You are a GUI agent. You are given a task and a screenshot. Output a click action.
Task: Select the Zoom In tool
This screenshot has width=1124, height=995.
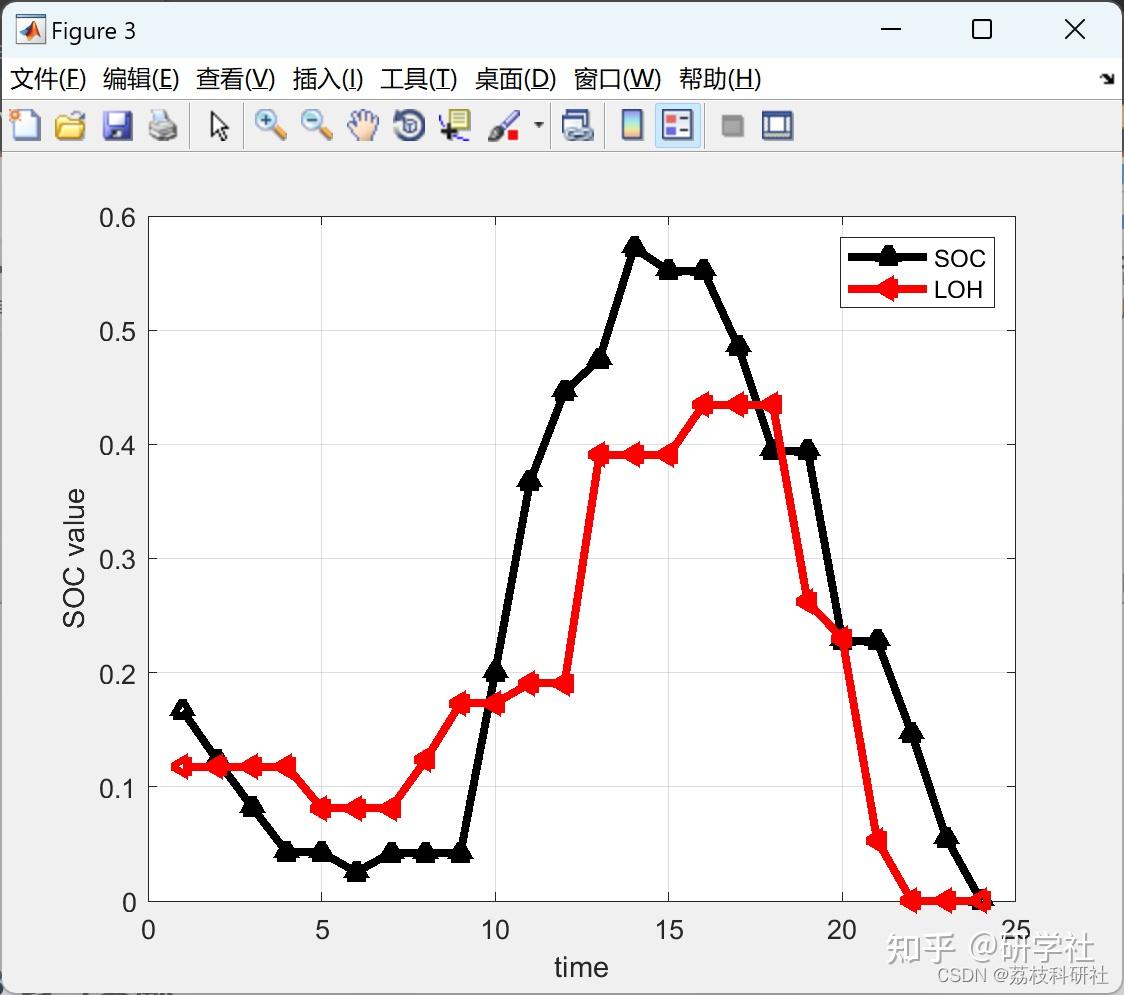pos(270,125)
